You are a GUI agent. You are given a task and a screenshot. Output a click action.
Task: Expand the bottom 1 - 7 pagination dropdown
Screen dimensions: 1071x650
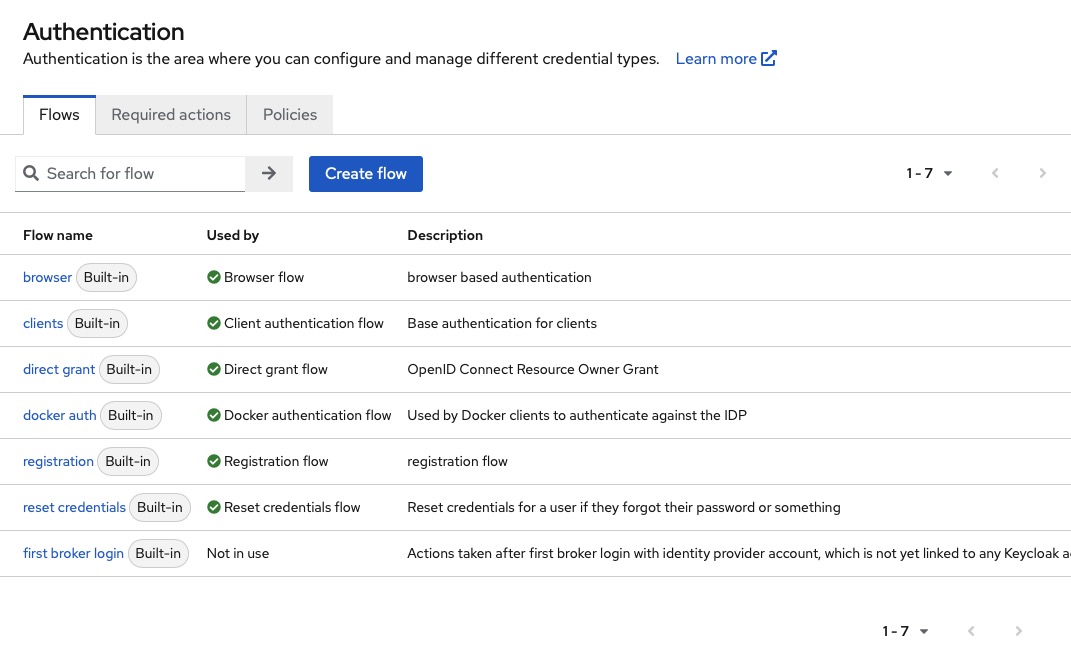pyautogui.click(x=905, y=631)
